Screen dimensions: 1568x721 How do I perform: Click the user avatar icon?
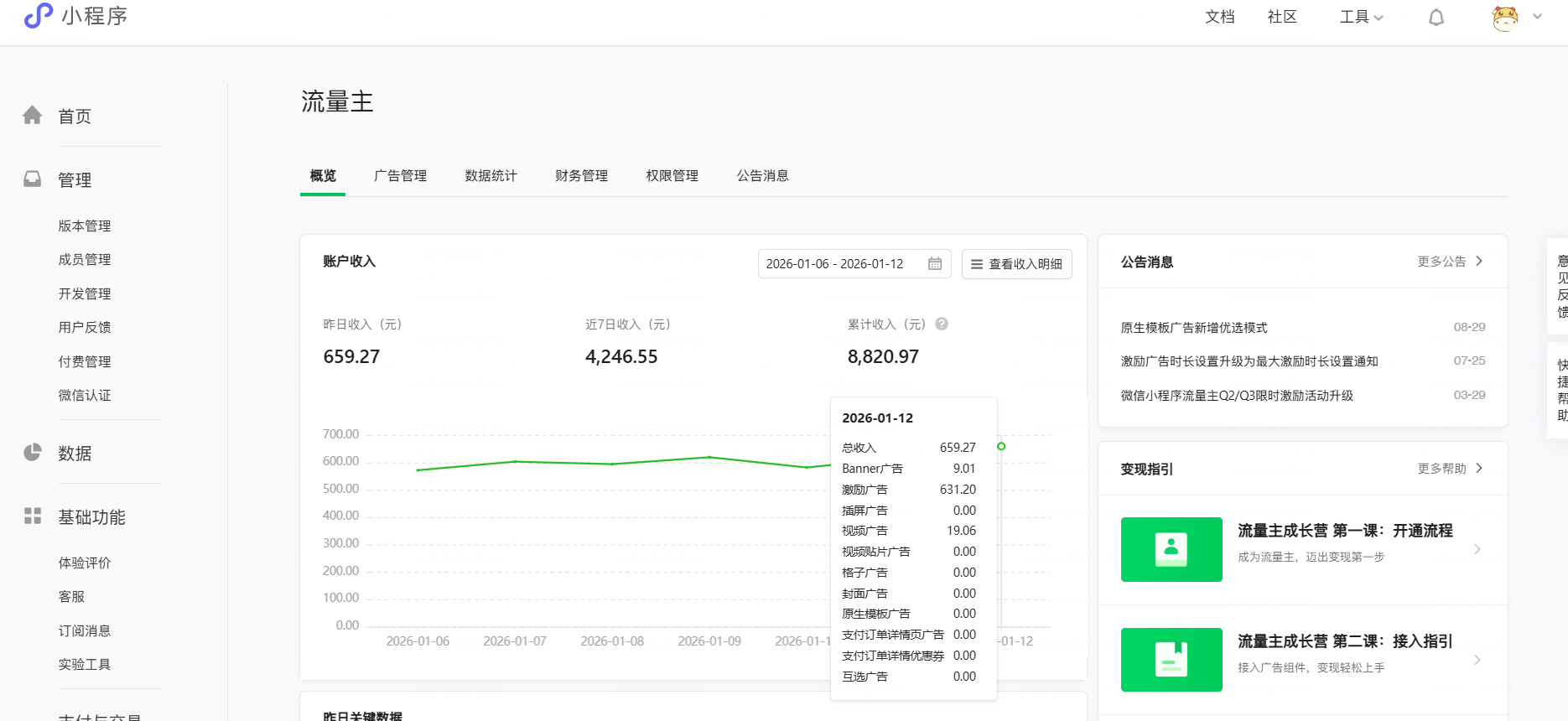click(1505, 18)
